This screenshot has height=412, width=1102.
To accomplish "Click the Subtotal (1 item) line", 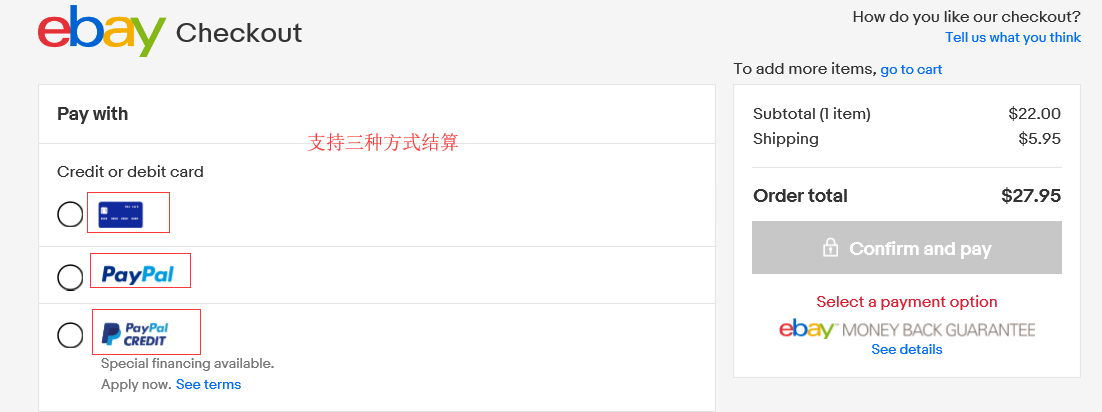I will [811, 114].
